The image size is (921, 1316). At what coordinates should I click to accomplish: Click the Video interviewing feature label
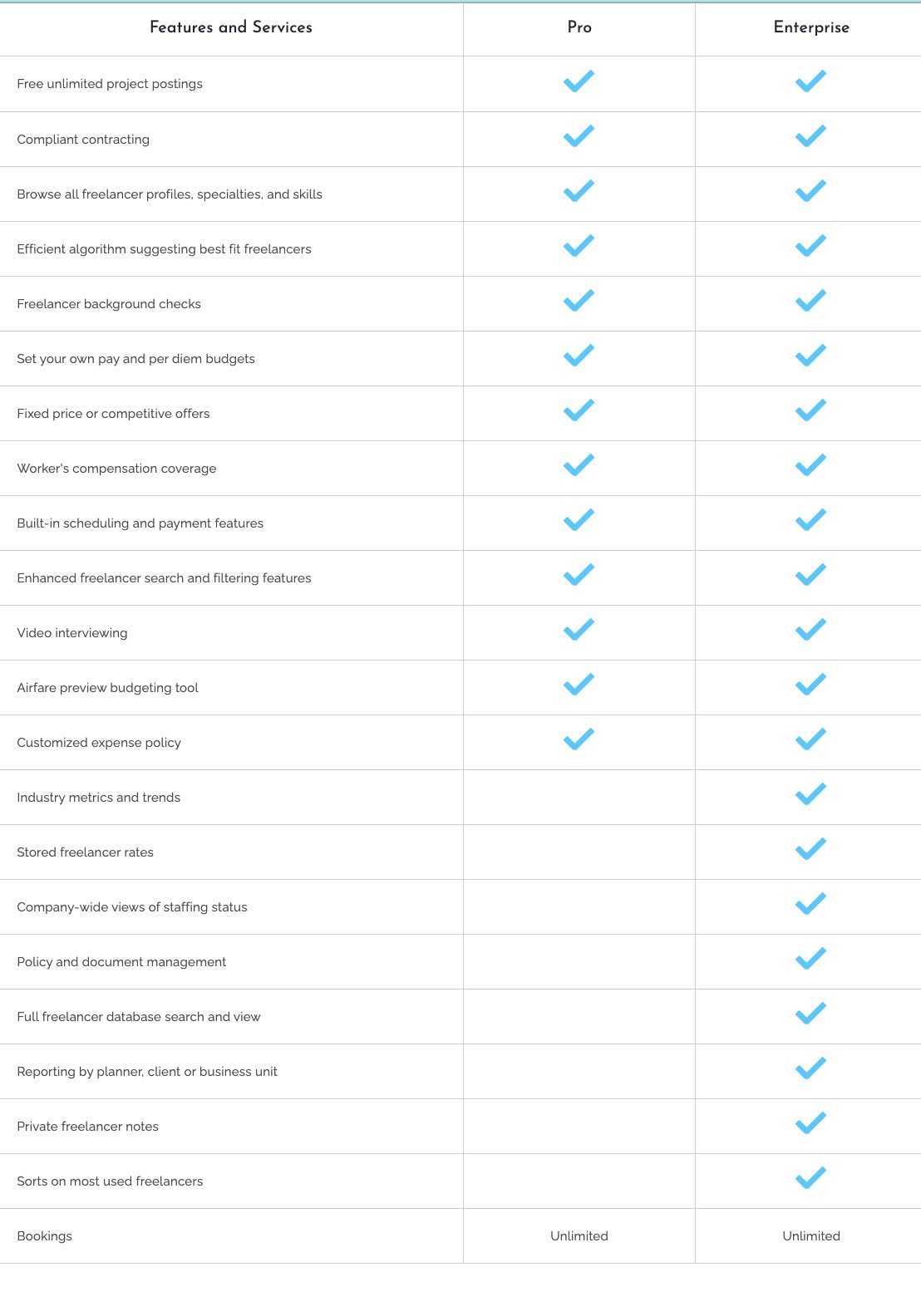pyautogui.click(x=72, y=633)
